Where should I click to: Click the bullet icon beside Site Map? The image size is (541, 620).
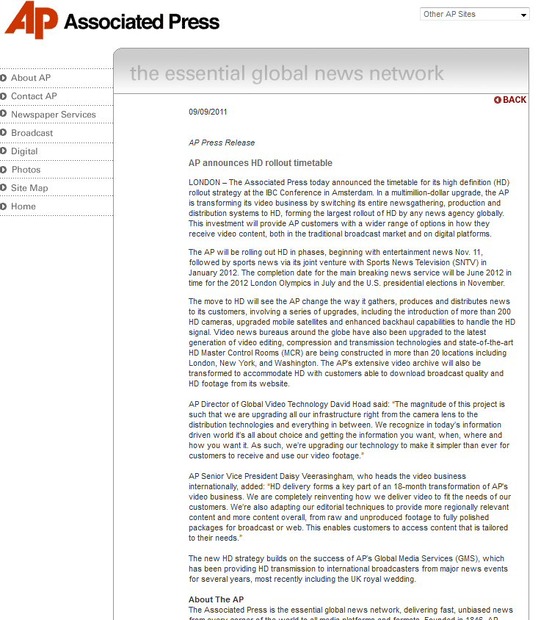pos(3,187)
